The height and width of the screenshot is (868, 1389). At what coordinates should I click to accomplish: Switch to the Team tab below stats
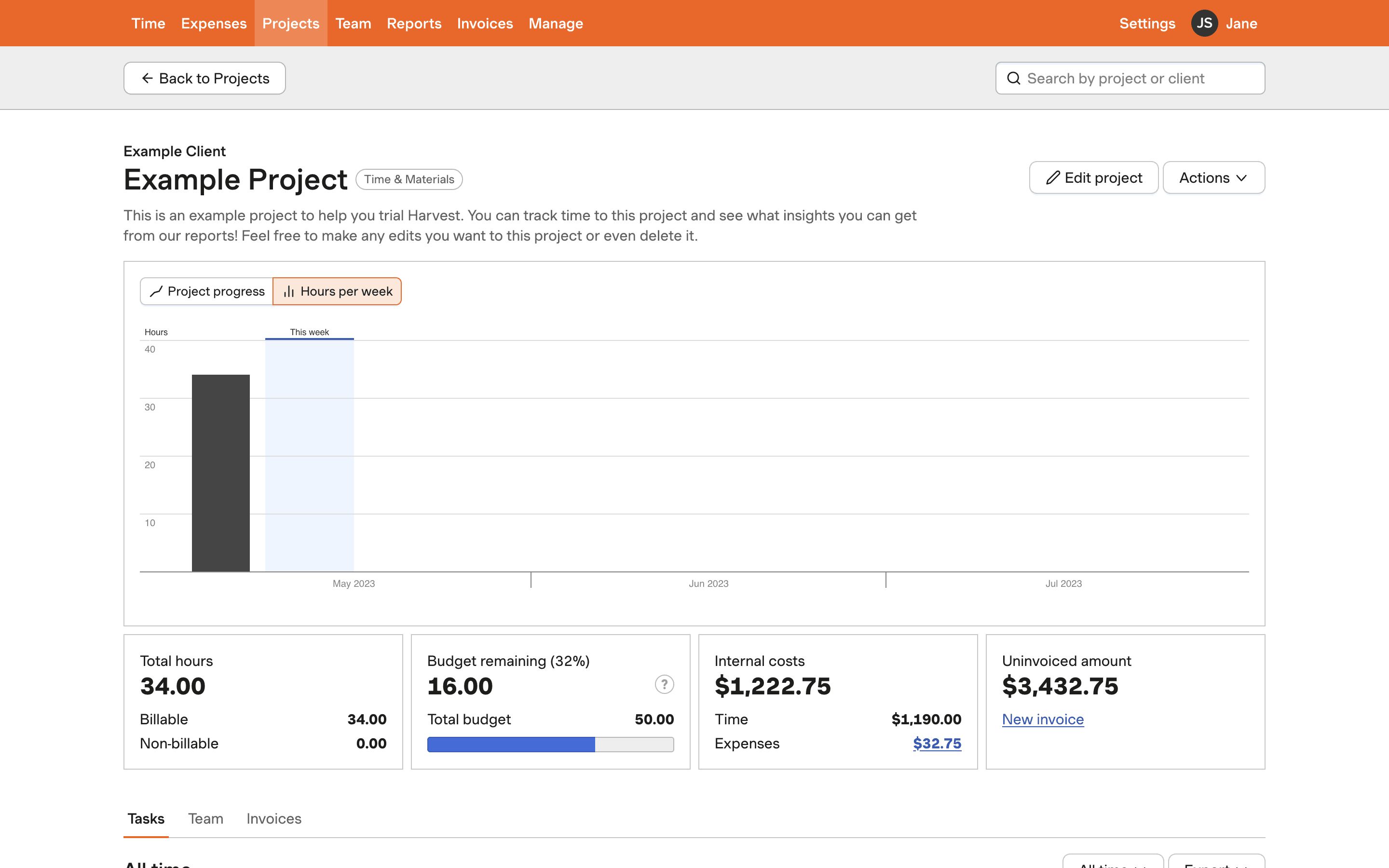point(205,819)
